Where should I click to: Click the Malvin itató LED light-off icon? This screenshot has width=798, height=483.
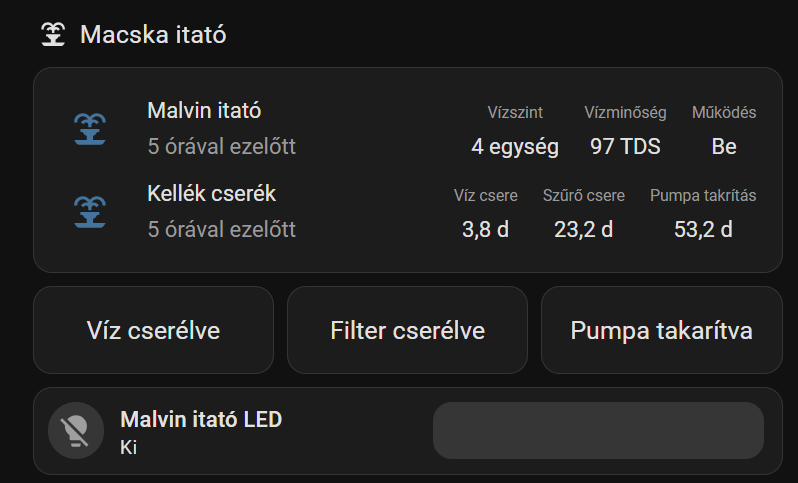click(x=76, y=431)
